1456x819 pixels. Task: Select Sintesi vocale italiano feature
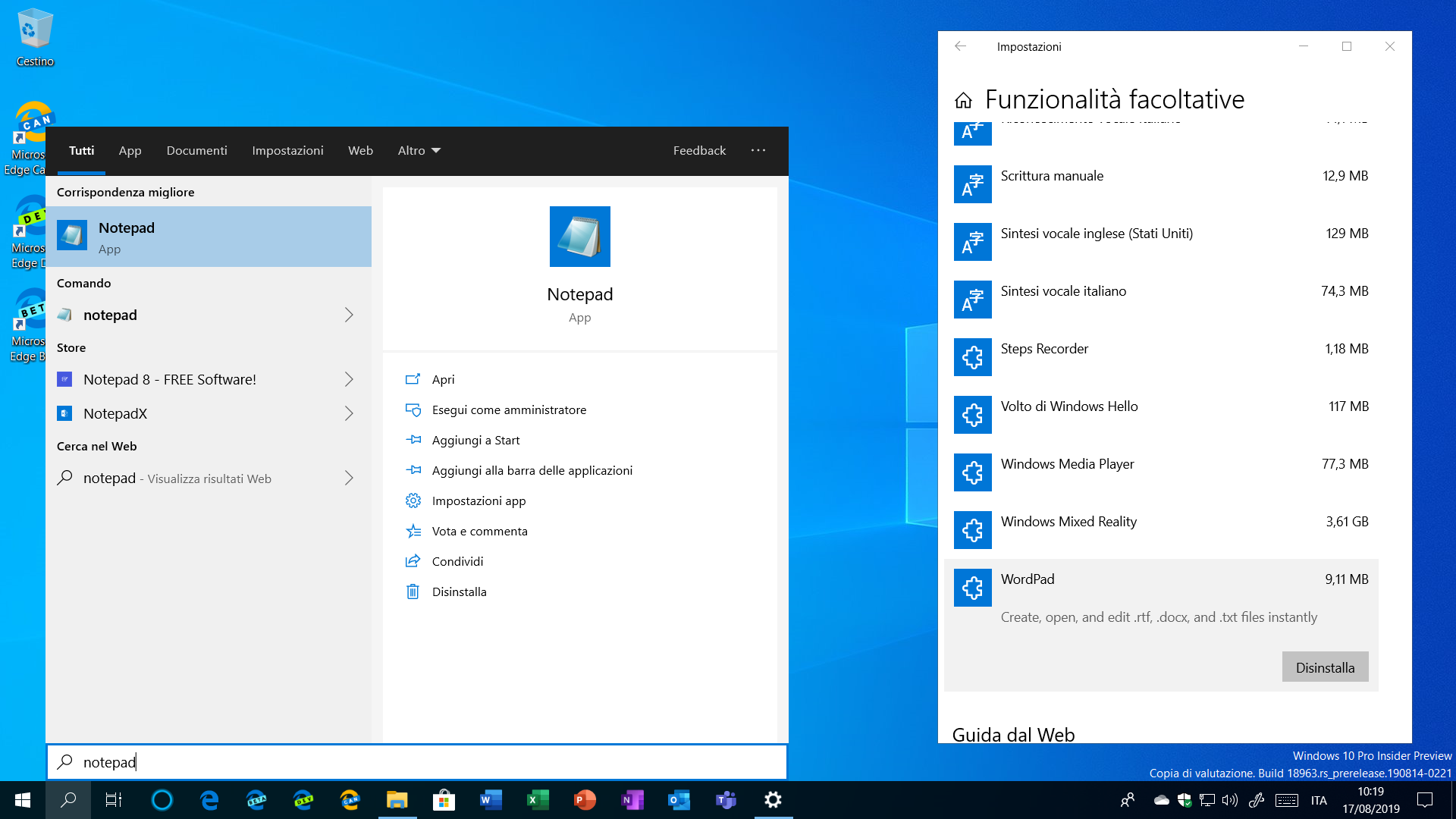[x=1161, y=300]
